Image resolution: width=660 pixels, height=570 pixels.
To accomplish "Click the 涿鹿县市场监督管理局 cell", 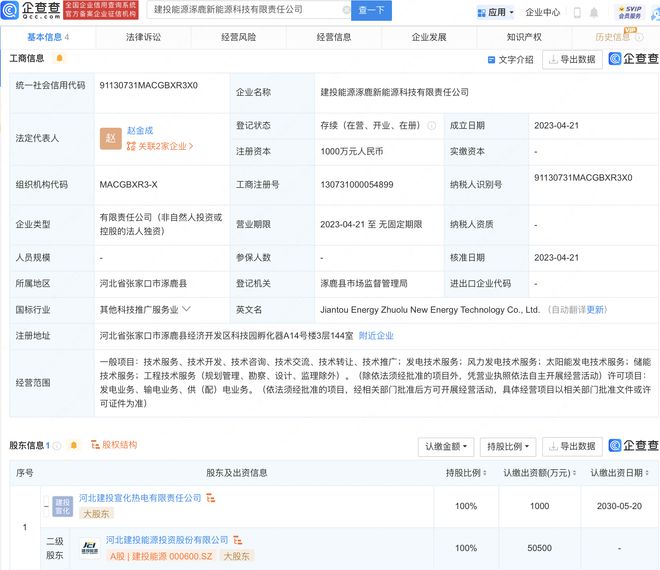I will tap(364, 283).
